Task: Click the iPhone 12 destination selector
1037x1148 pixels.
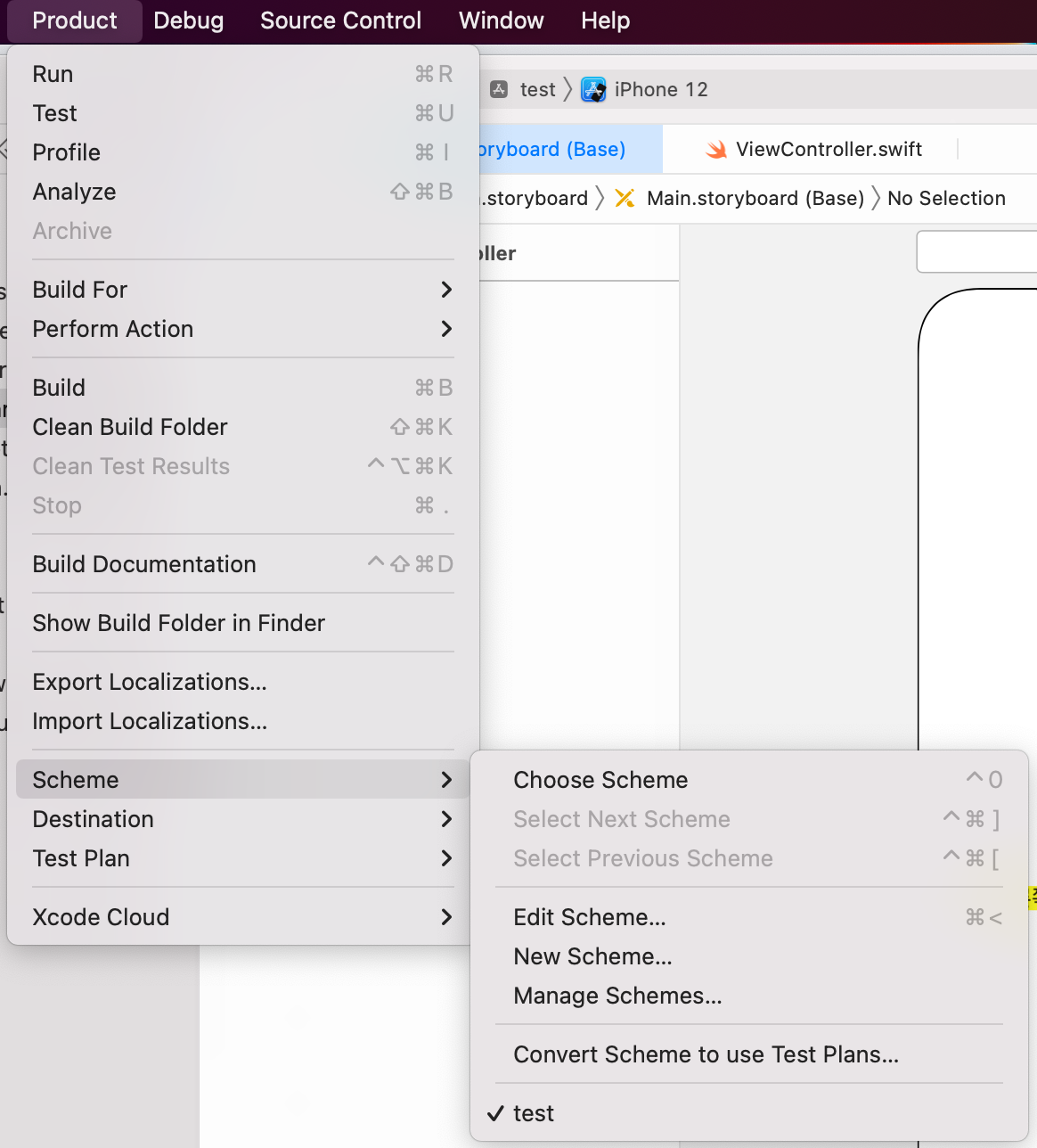Action: [661, 89]
